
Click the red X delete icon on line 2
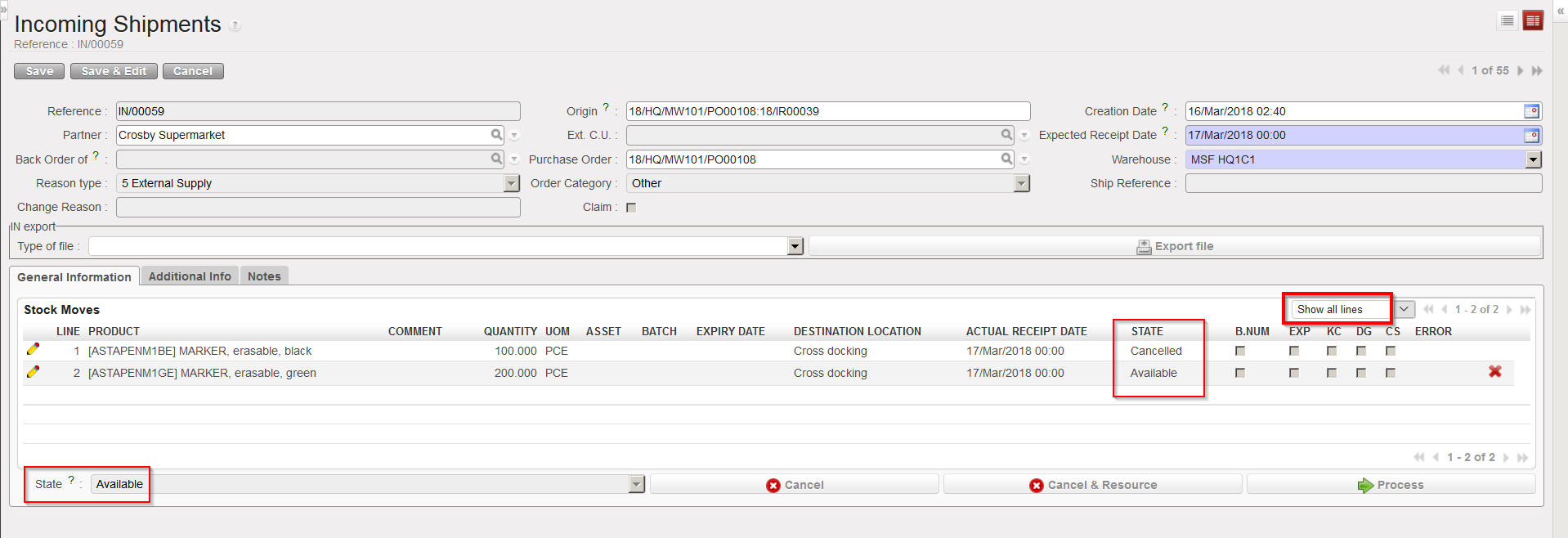tap(1494, 372)
